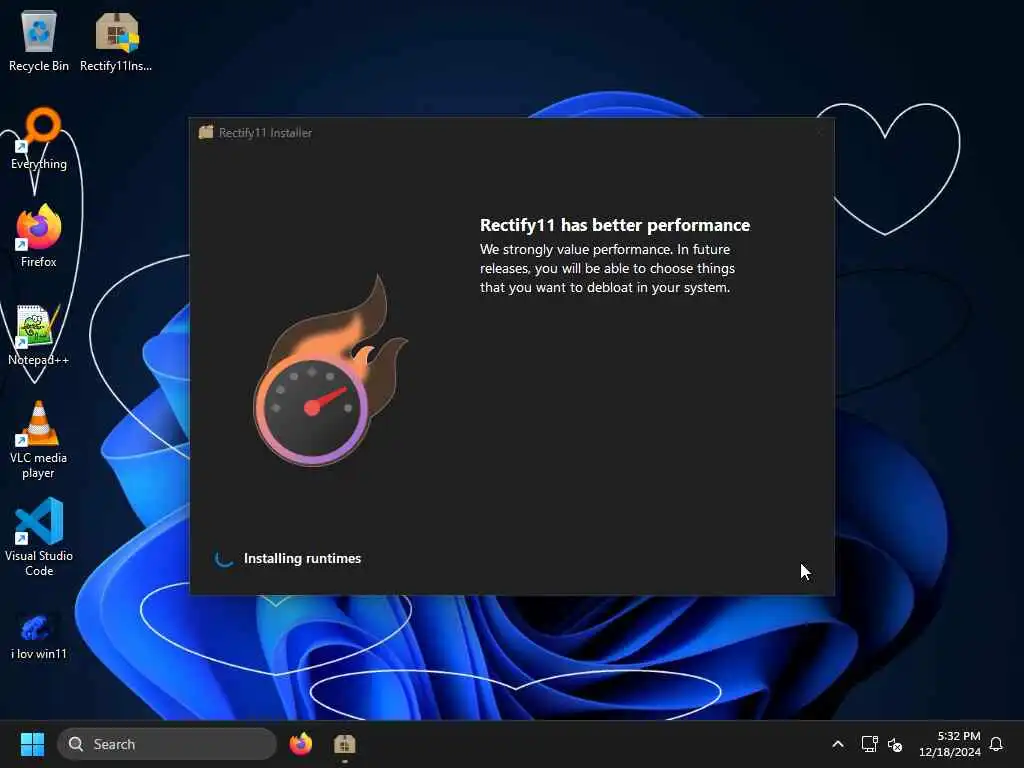The image size is (1024, 768).
Task: Open Firefox from the taskbar
Action: 301,744
